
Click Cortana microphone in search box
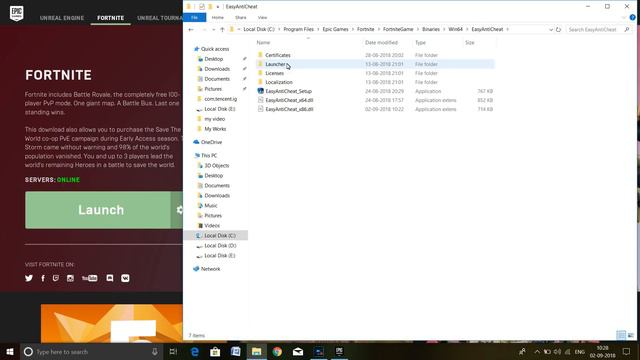(x=155, y=351)
